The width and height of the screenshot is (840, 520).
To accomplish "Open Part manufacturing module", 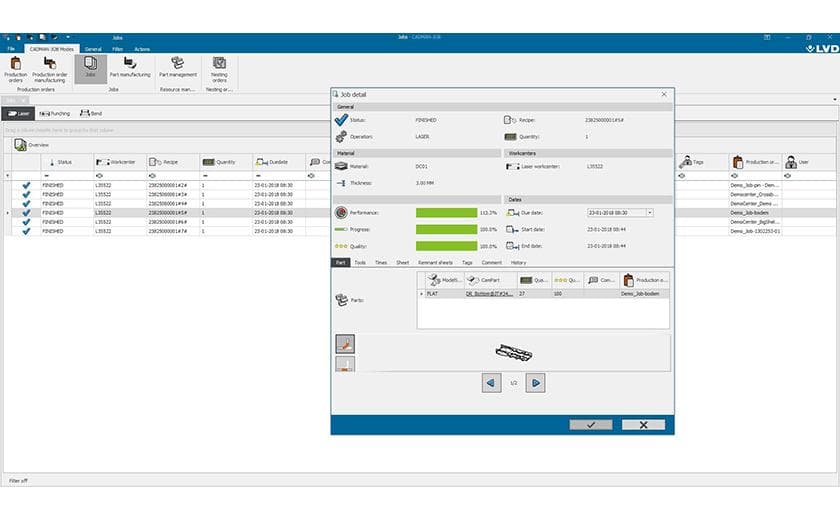I will tap(130, 67).
